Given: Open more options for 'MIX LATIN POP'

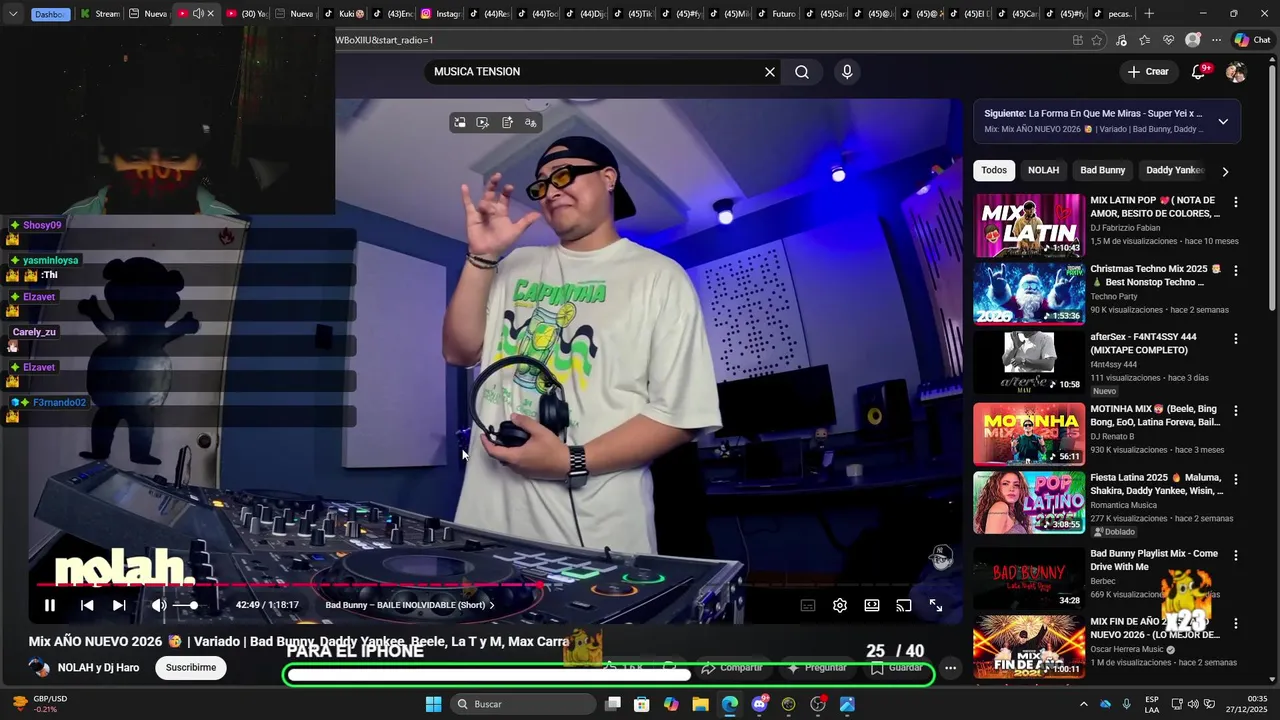Looking at the screenshot, I should 1236,202.
